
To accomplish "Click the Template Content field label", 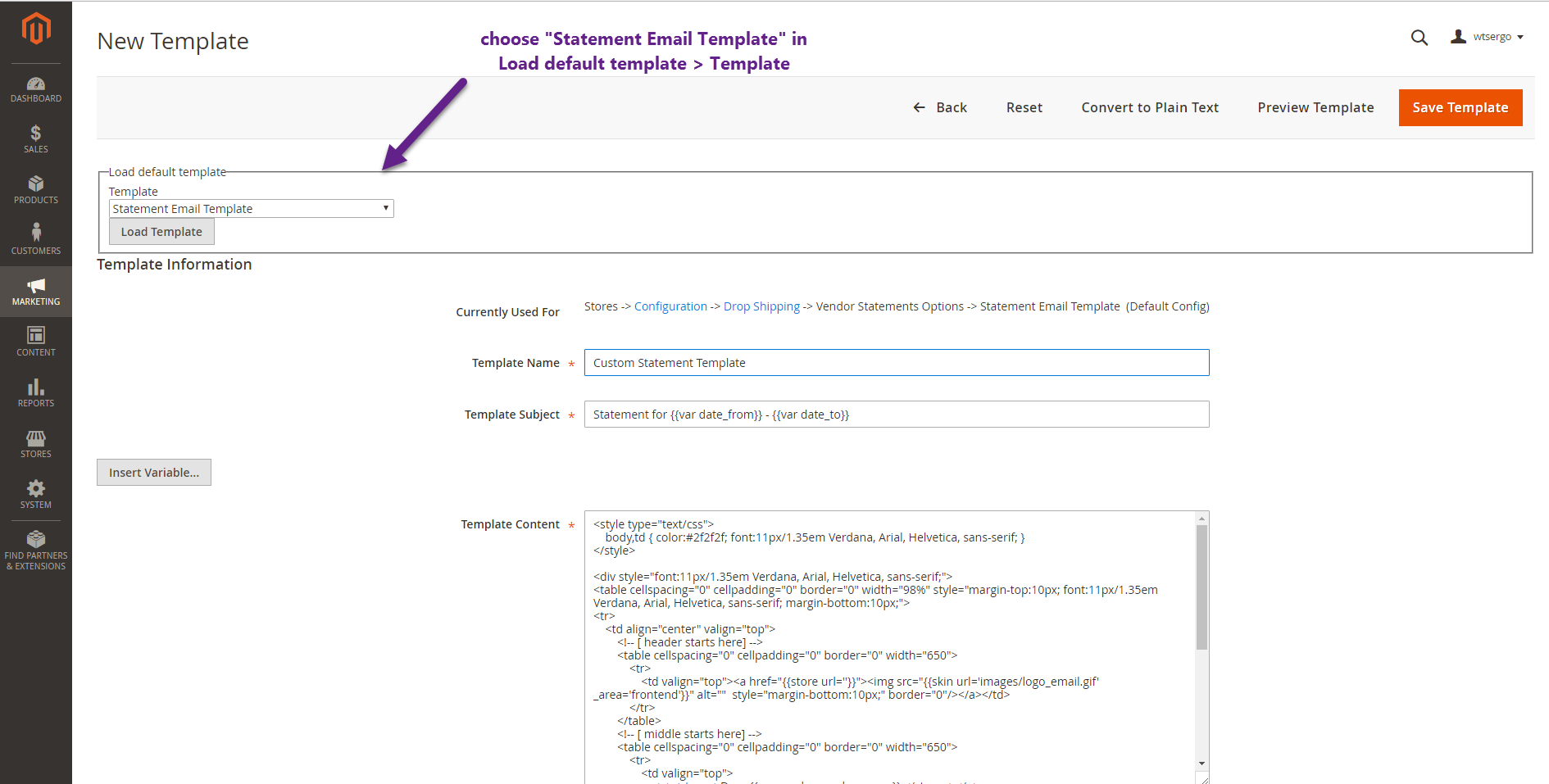I will point(510,524).
